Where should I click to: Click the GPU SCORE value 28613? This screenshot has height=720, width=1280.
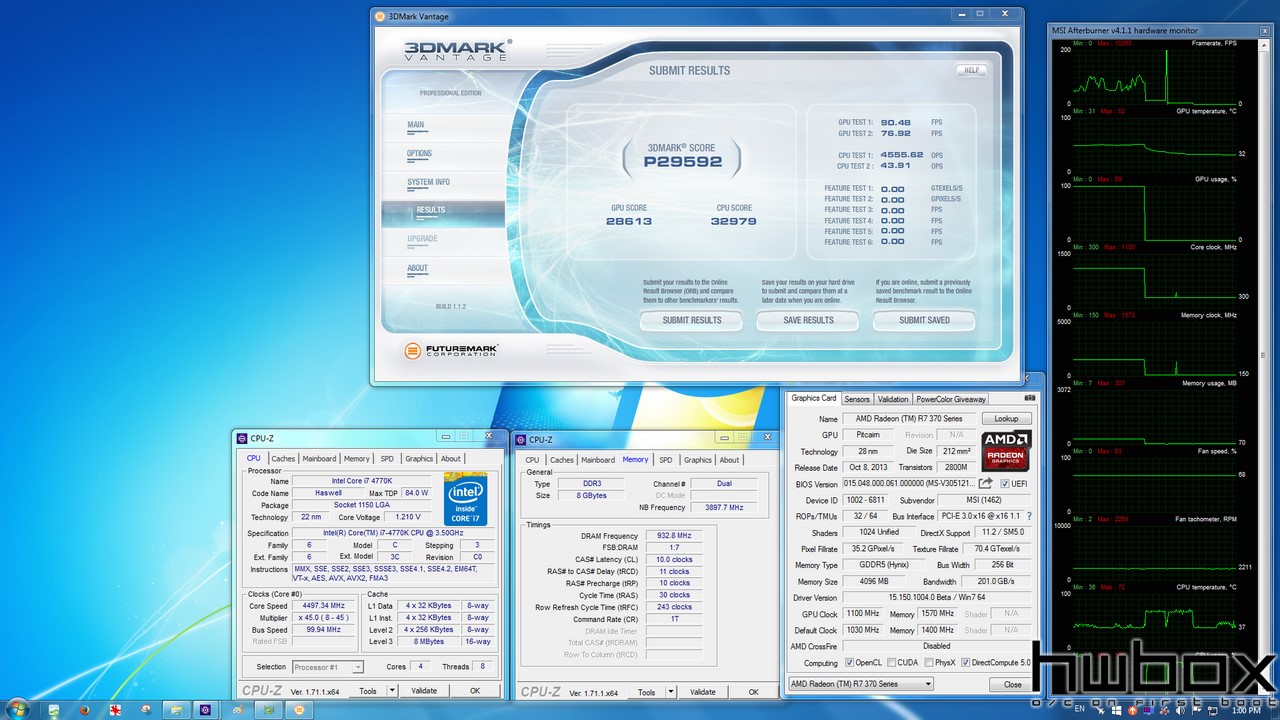[628, 222]
